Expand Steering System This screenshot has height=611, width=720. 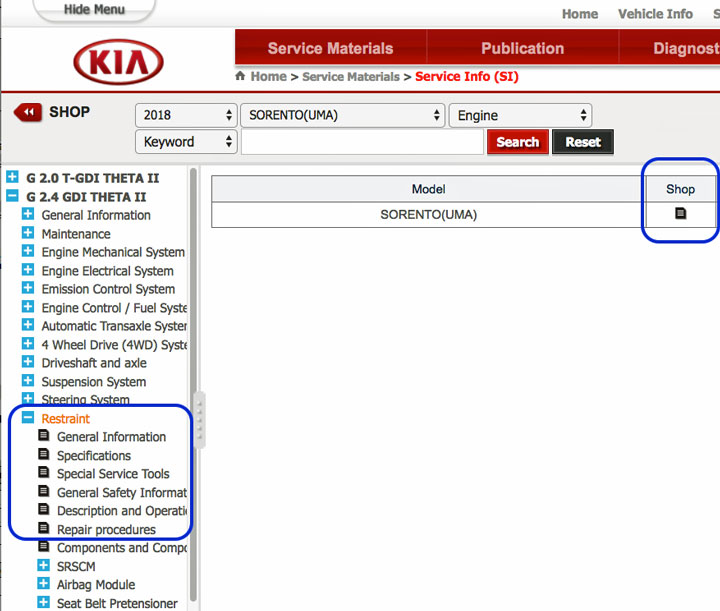click(28, 398)
